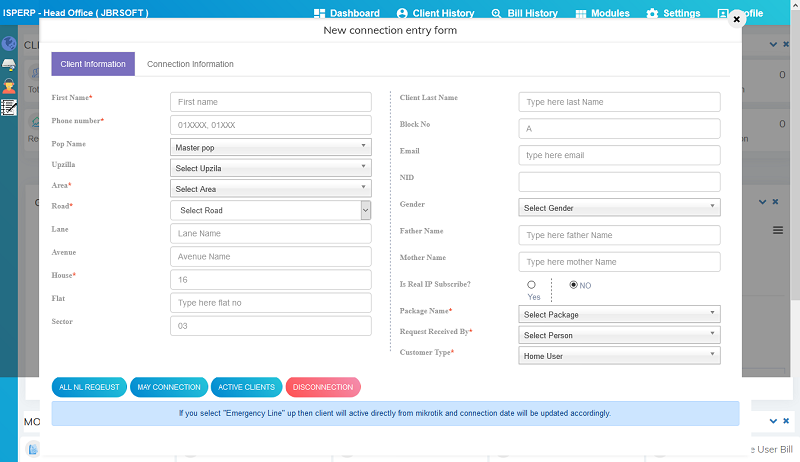Viewport: 800px width, 462px height.
Task: Open the Select Gender dropdown
Action: coord(619,208)
